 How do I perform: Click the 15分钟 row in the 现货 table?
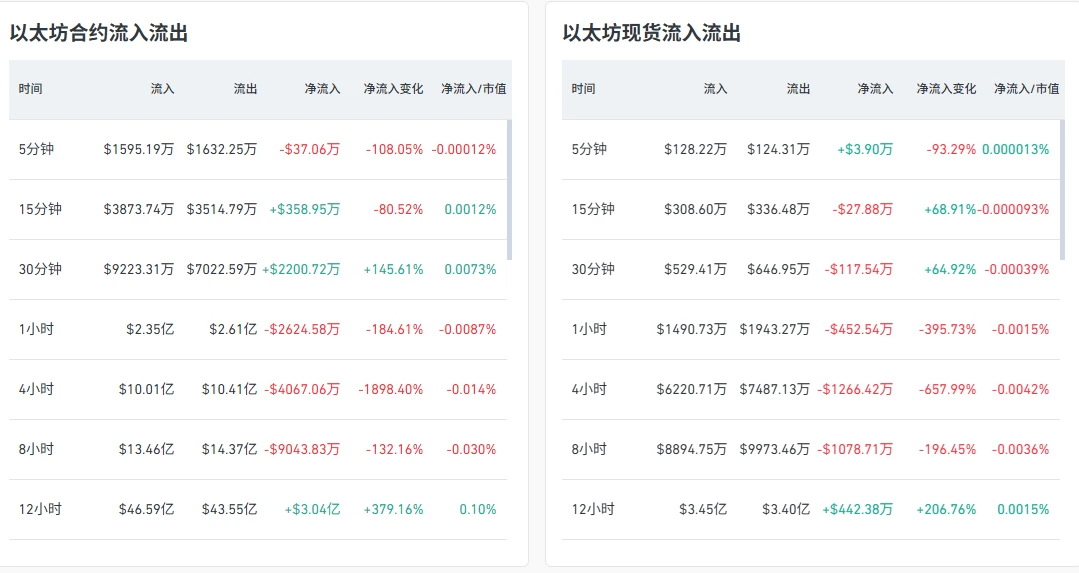(811, 209)
